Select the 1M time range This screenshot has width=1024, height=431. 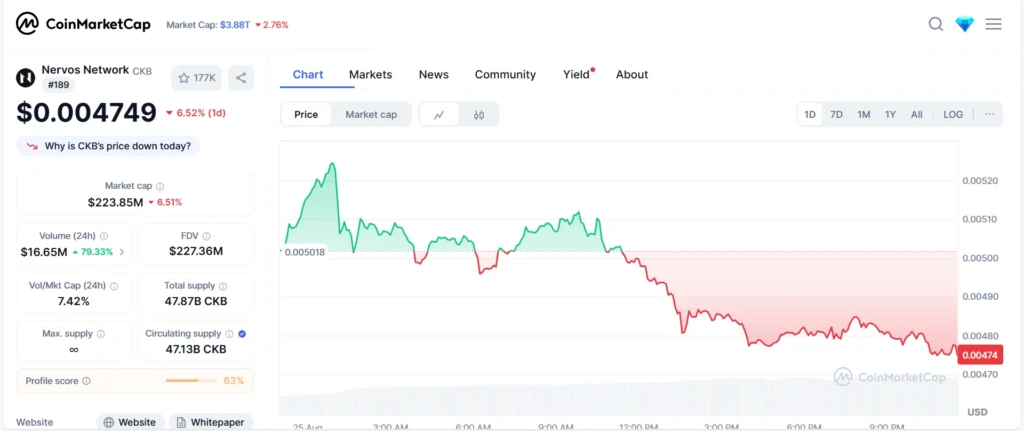[x=864, y=114]
